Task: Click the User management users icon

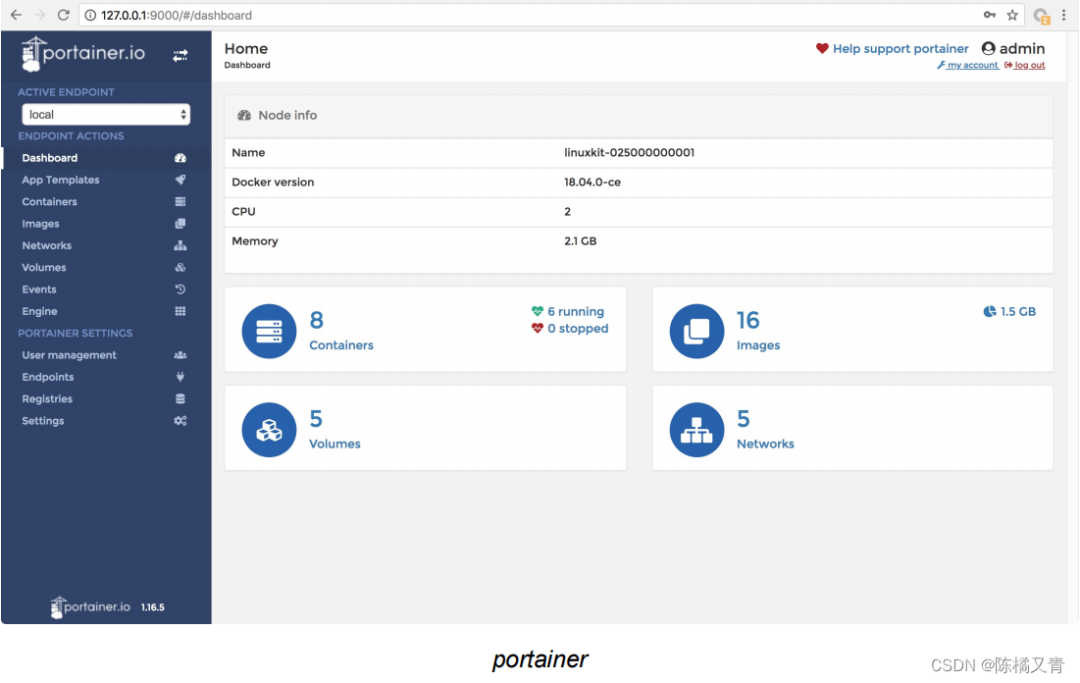Action: [180, 355]
